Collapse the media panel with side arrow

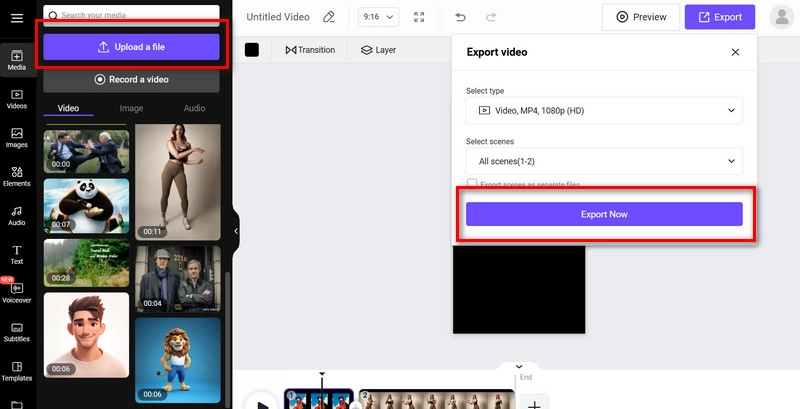(x=236, y=231)
